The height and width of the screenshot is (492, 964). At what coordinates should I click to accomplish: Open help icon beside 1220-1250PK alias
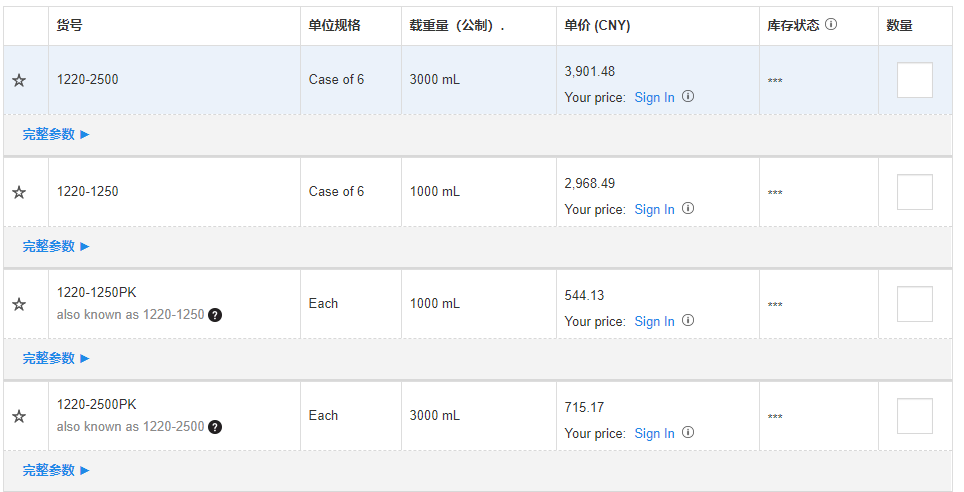pos(215,315)
